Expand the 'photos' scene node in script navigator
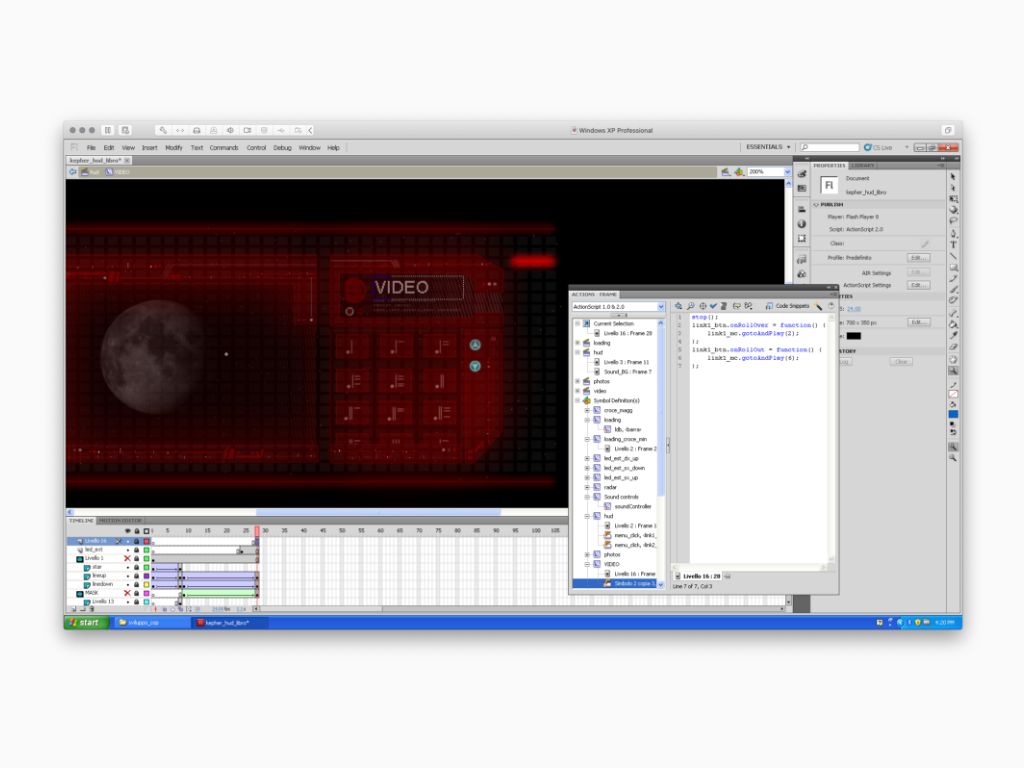Screen dimensions: 1024x768 [x=577, y=381]
